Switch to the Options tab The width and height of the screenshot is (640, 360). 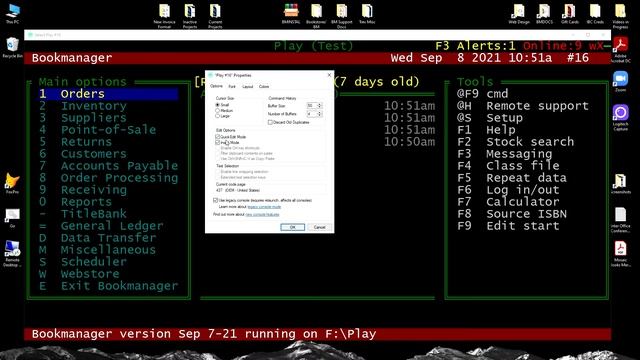coord(216,86)
